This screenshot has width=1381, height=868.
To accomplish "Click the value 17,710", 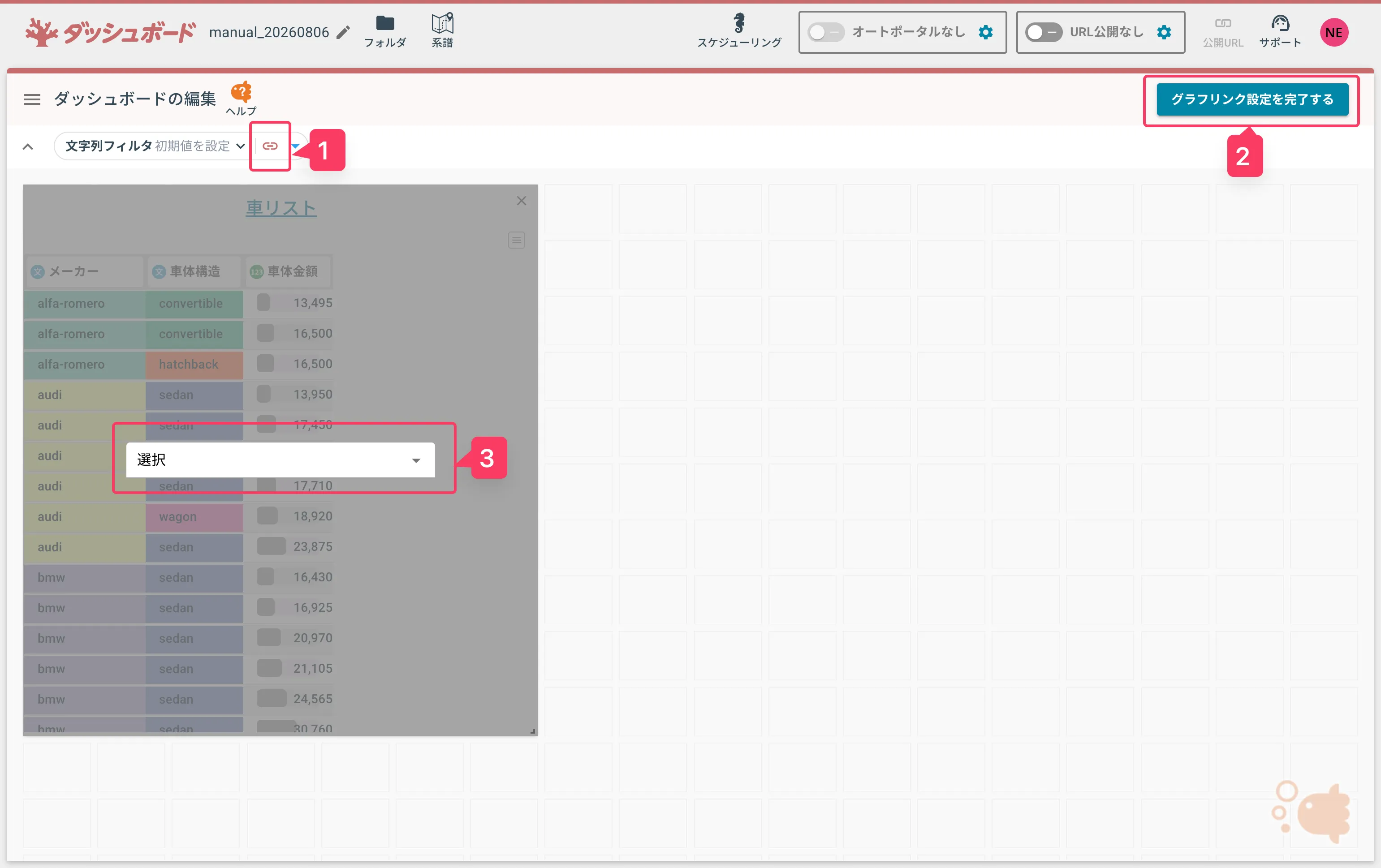I will (x=313, y=486).
